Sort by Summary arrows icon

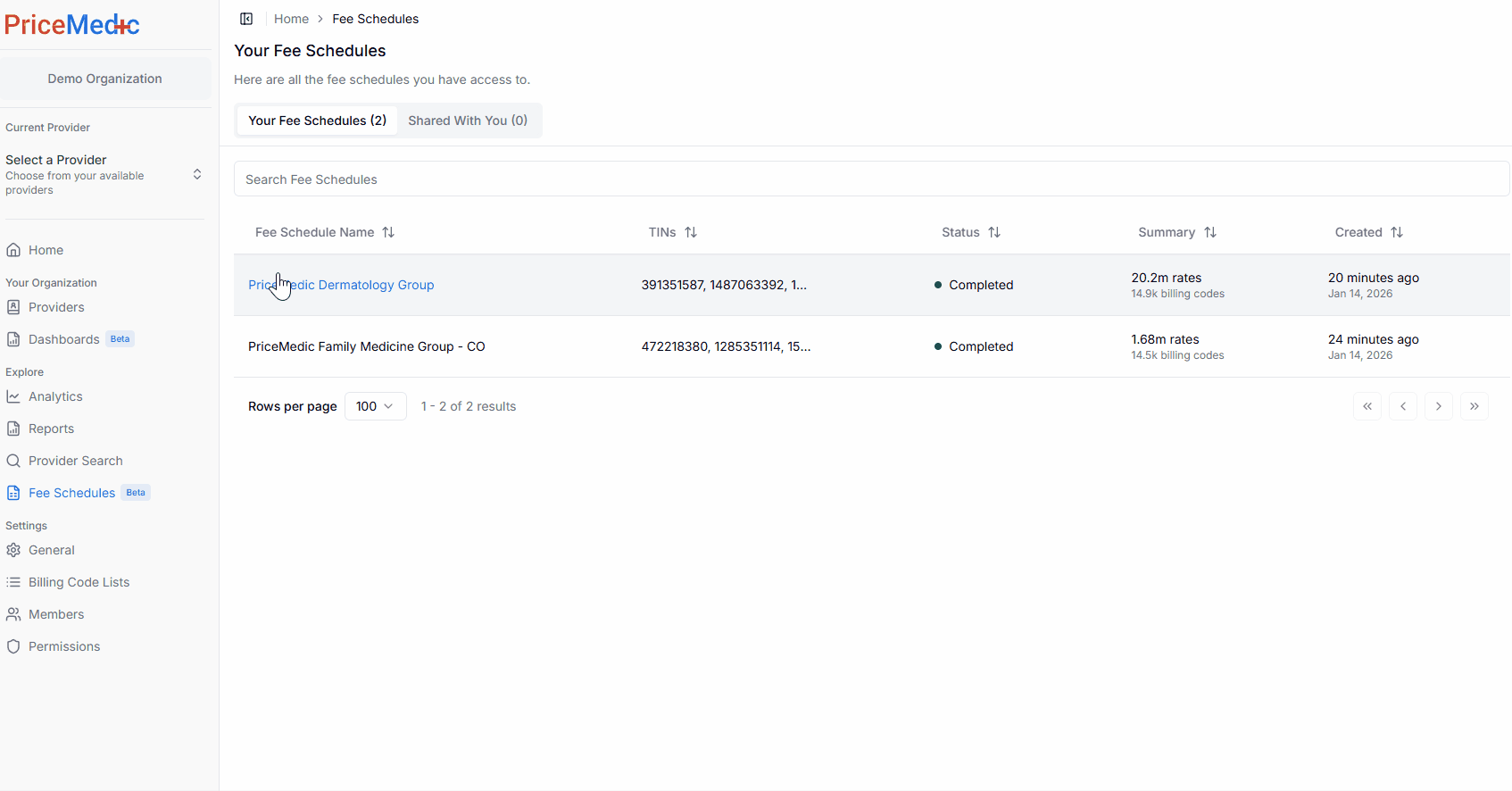[x=1210, y=232]
